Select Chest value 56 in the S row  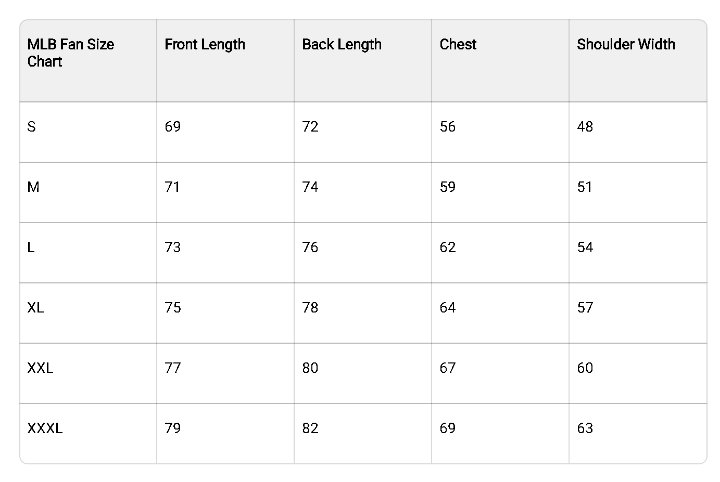448,127
